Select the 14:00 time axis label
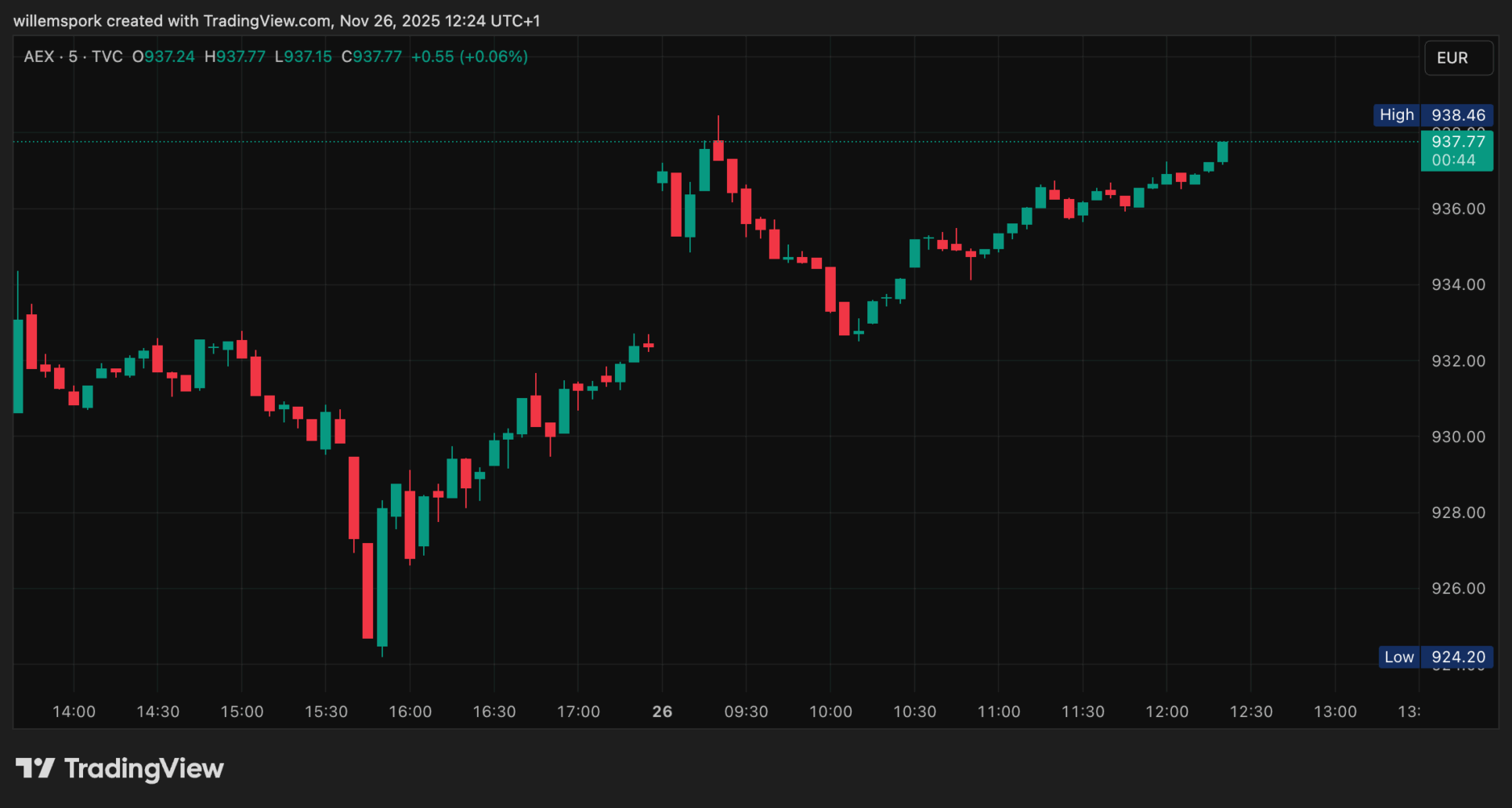Screen dimensions: 1512x808 click(74, 712)
